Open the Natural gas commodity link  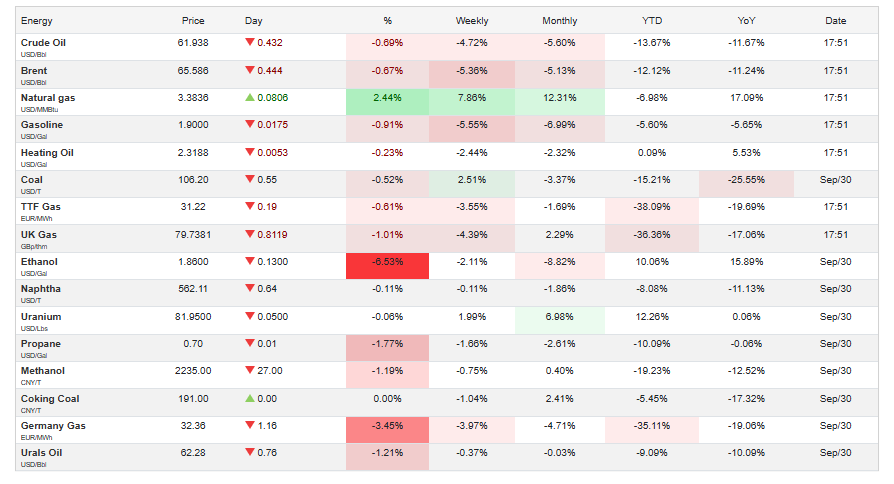click(48, 98)
